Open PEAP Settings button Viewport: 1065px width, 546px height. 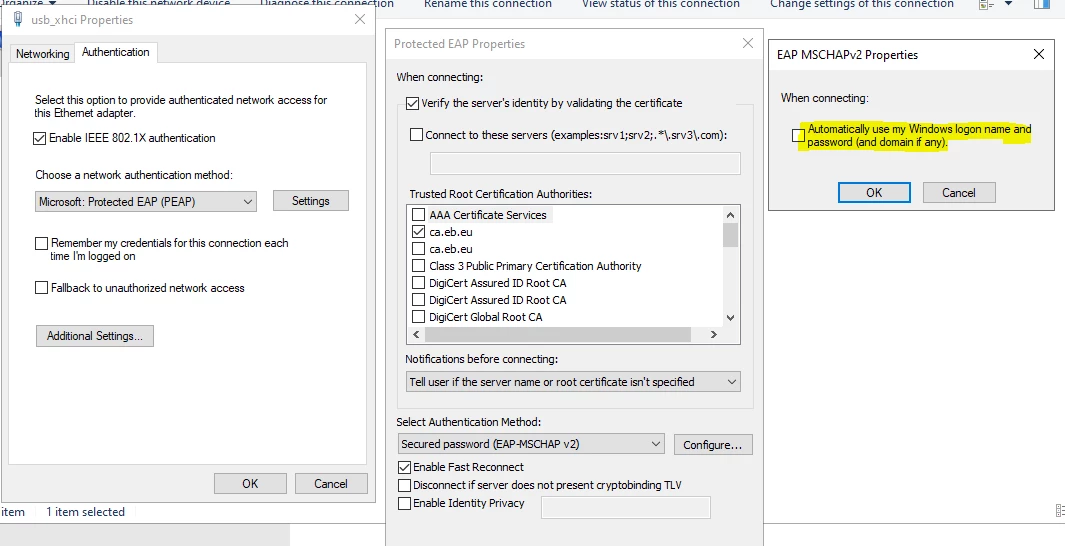click(x=311, y=201)
